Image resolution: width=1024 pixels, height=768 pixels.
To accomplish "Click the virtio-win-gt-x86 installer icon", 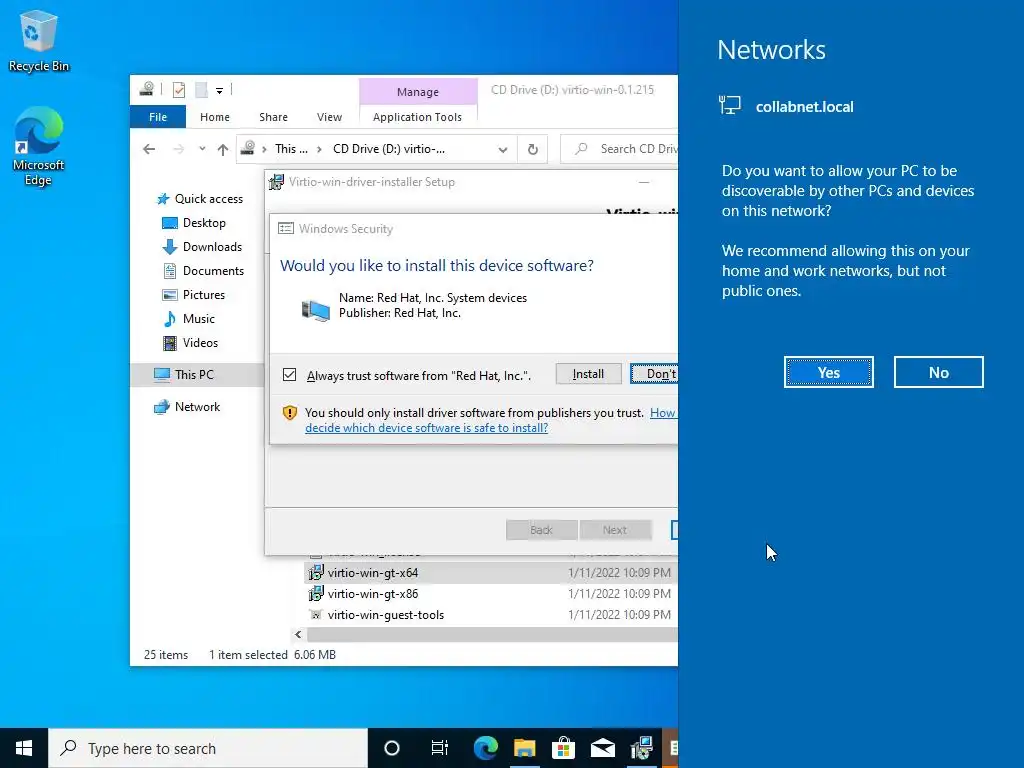I will point(316,594).
